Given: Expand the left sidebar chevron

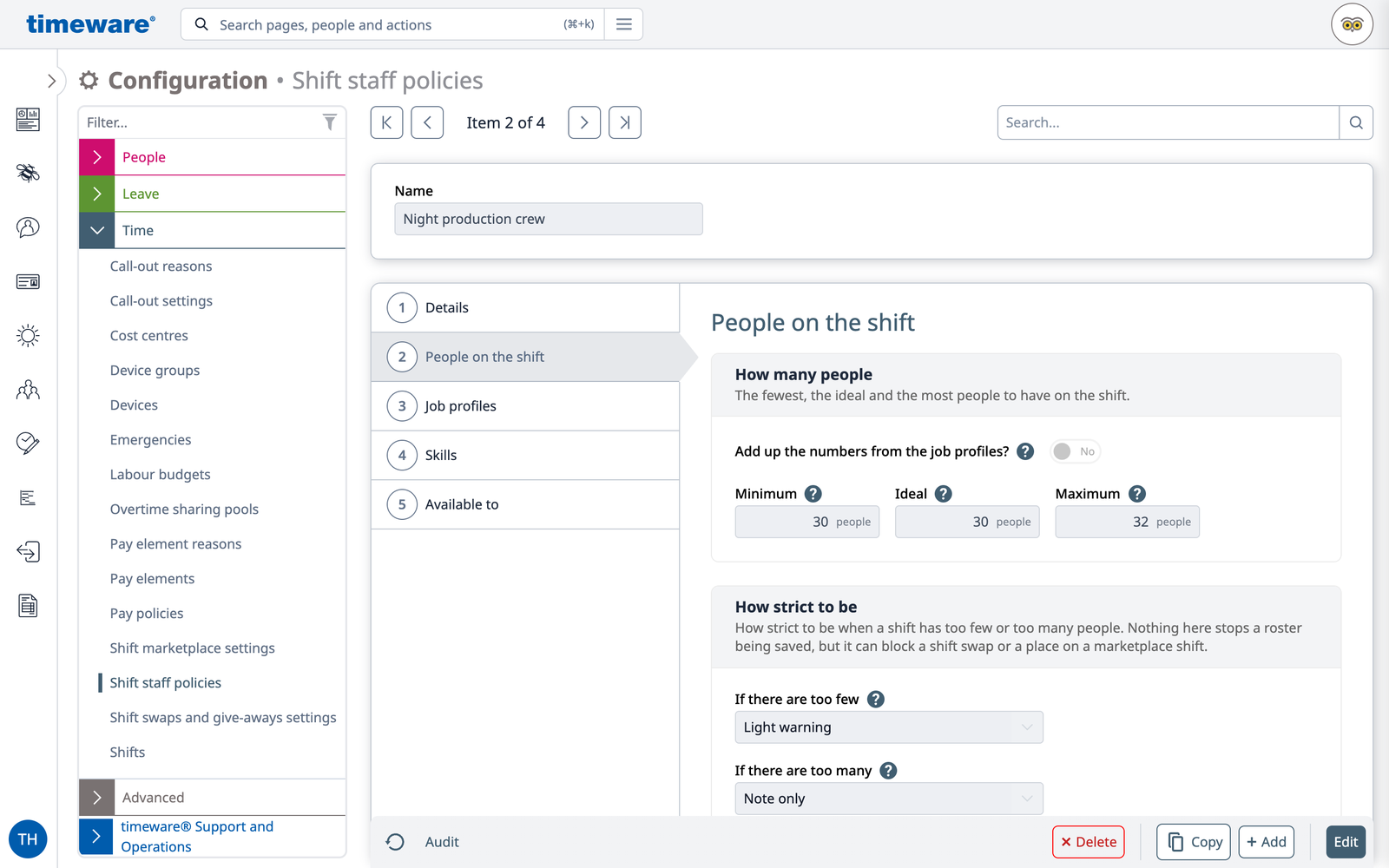Looking at the screenshot, I should point(51,81).
